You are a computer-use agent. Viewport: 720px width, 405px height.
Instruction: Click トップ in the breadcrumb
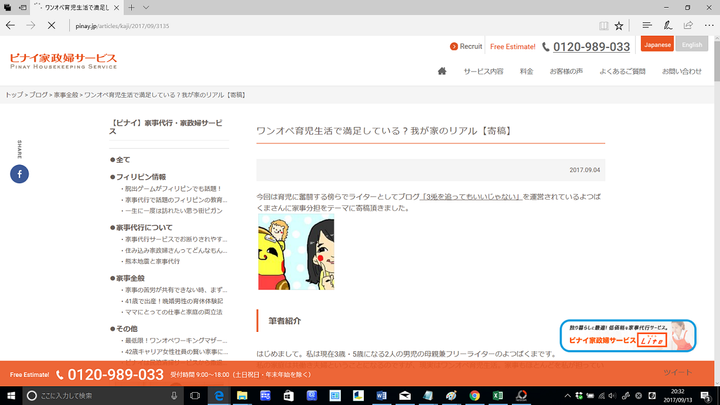(14, 95)
